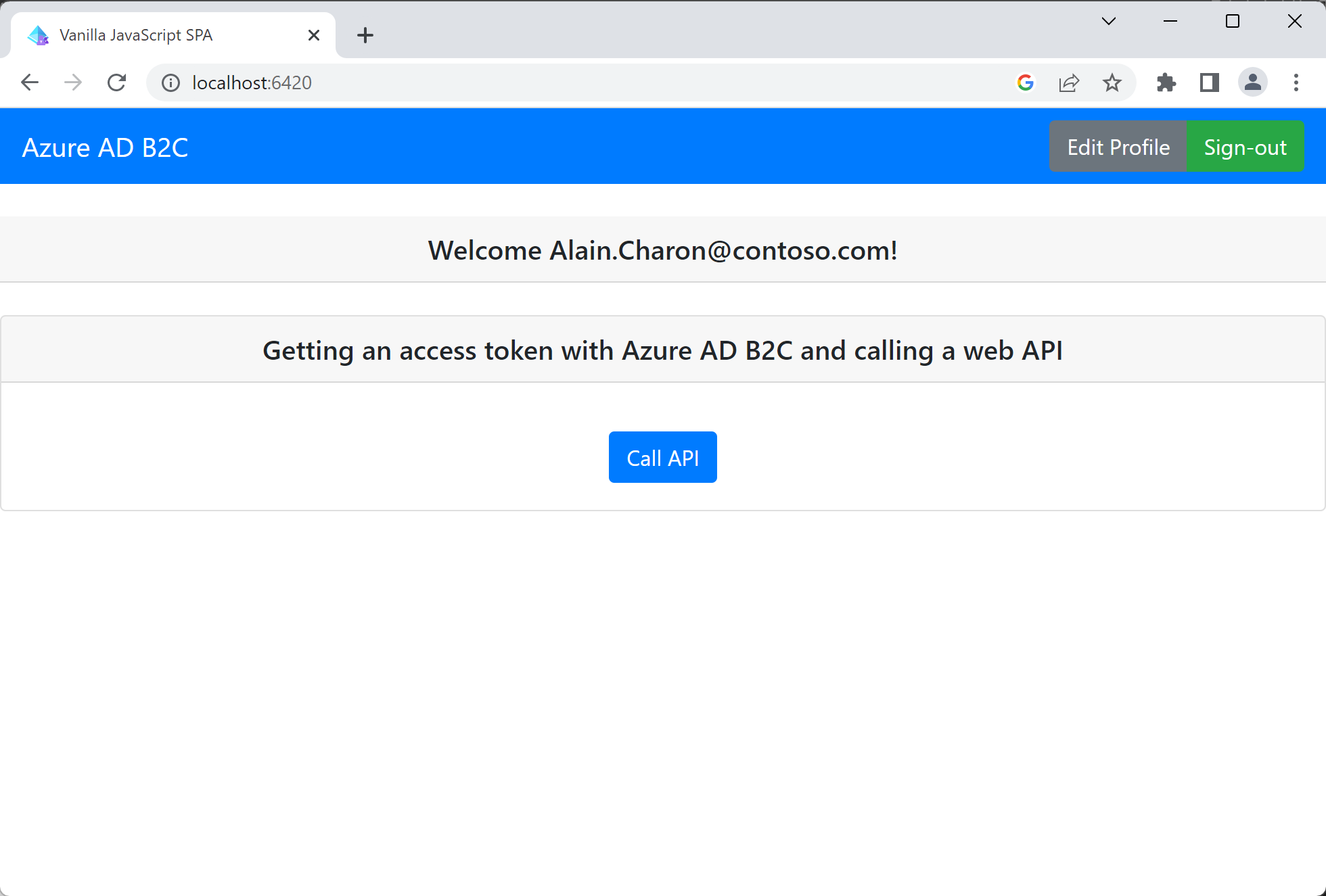This screenshot has height=896, width=1326.
Task: Click the browser reload icon
Action: [x=116, y=83]
